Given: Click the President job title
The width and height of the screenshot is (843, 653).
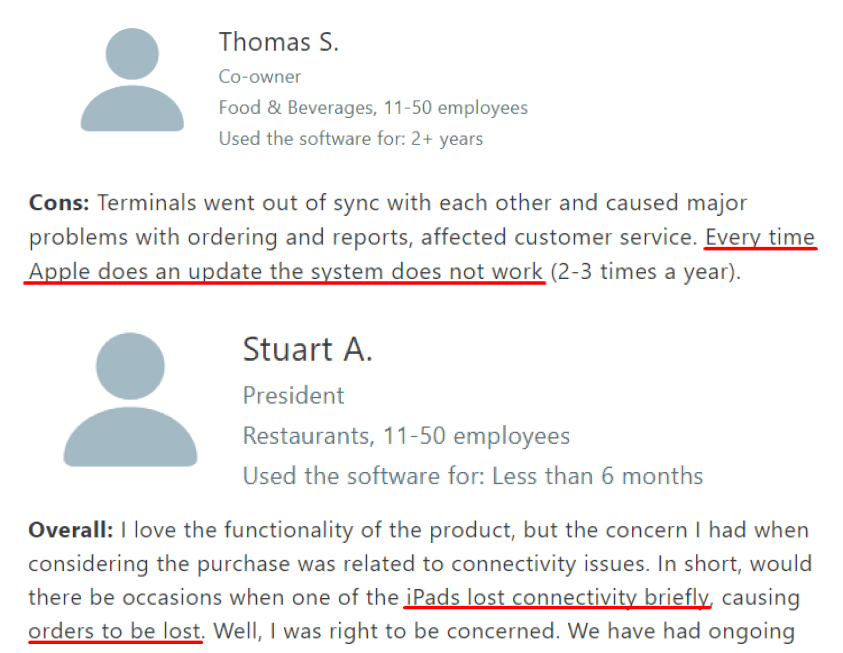Looking at the screenshot, I should [293, 395].
